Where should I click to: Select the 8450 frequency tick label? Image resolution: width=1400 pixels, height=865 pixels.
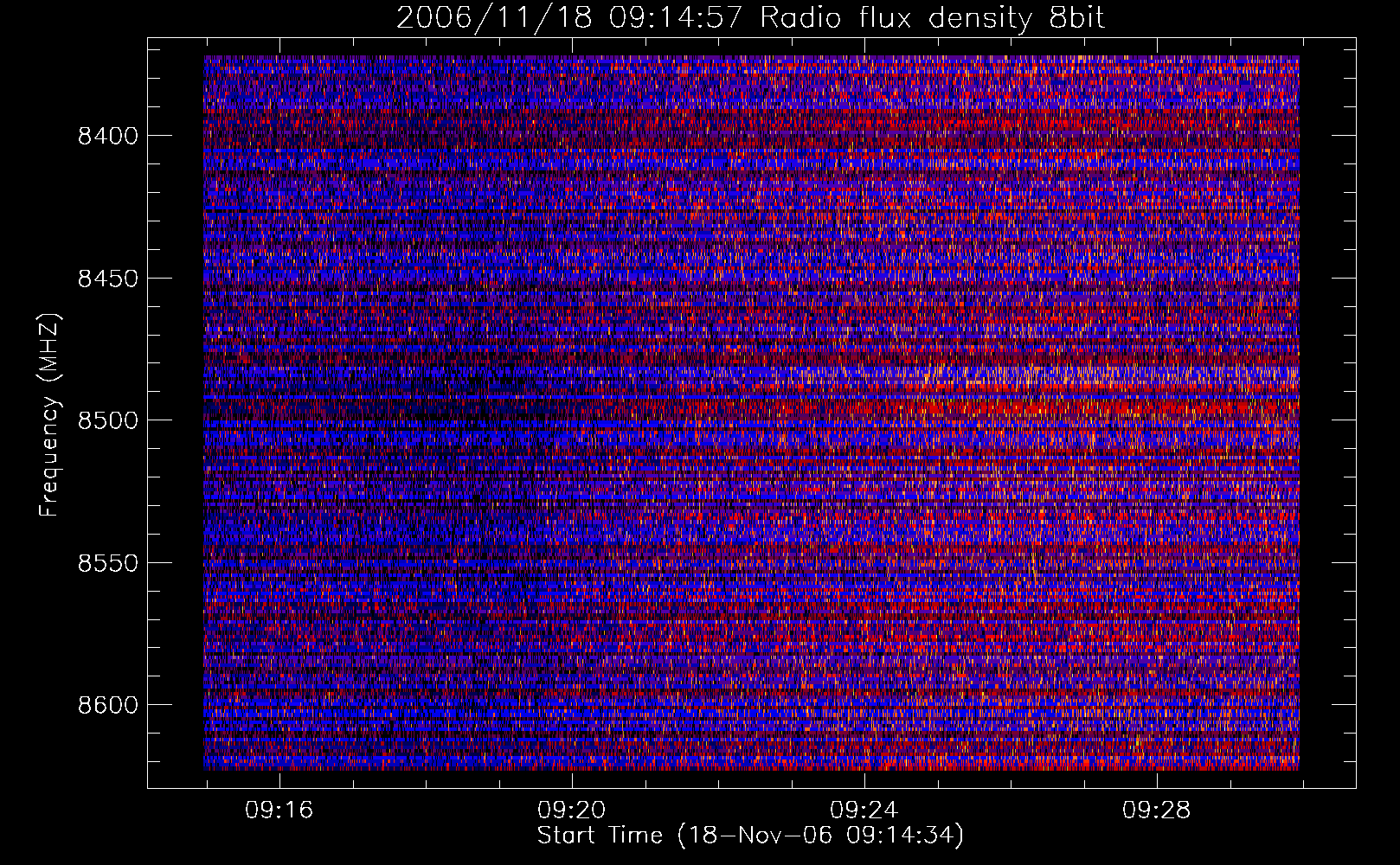click(x=107, y=279)
